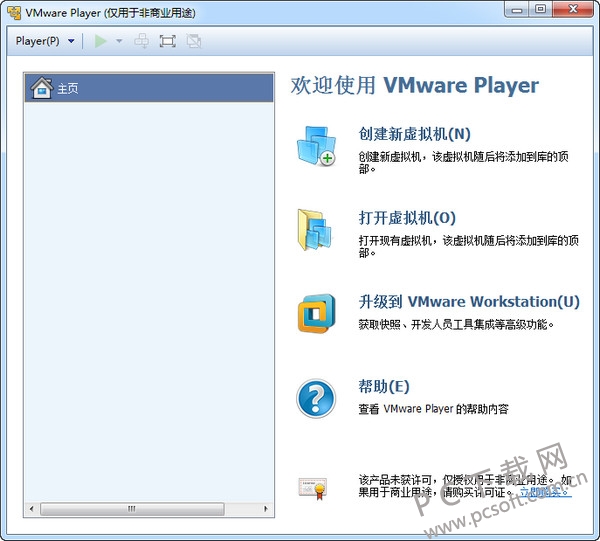600x541 pixels.
Task: Click library horizontal scrollbar left arrow
Action: [31, 509]
